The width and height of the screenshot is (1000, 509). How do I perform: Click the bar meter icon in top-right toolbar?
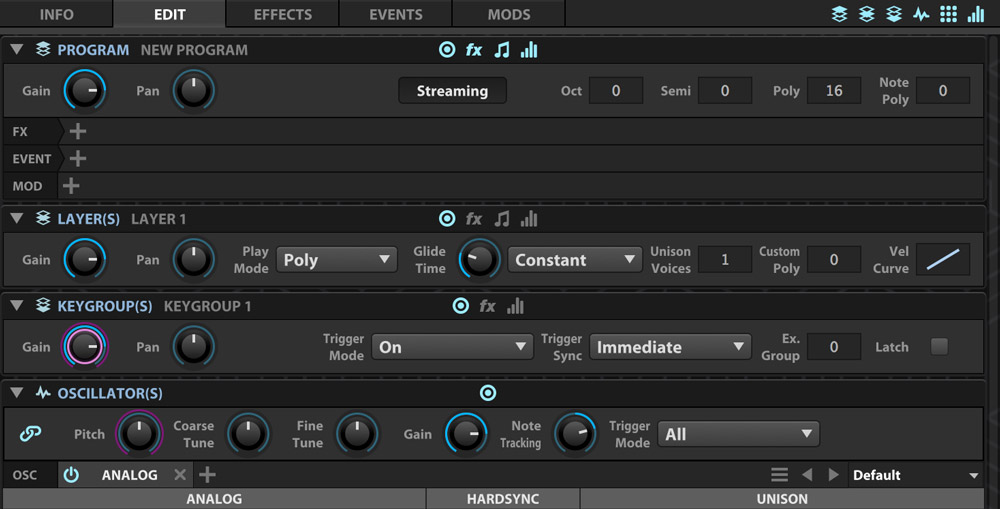click(x=976, y=14)
